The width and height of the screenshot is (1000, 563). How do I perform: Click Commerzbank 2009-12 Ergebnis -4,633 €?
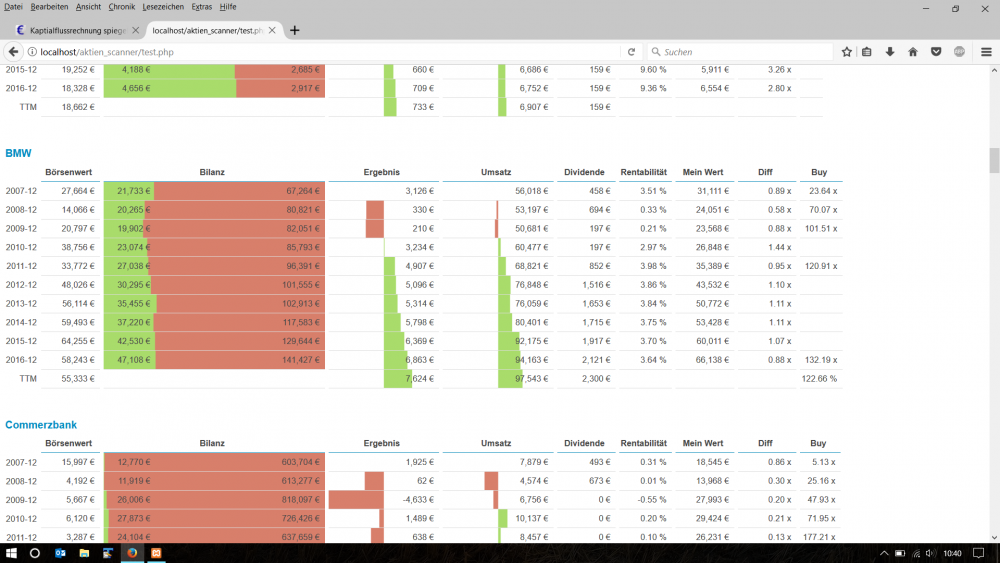point(418,500)
